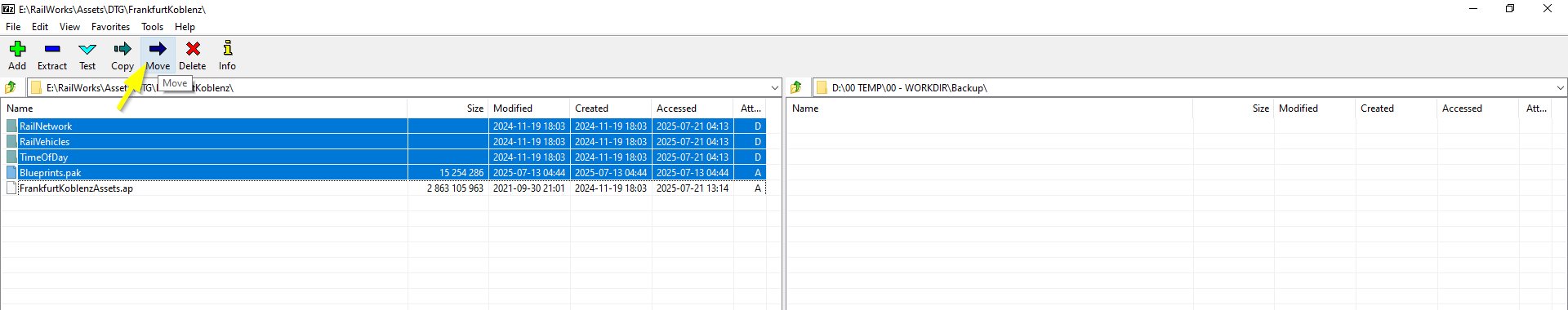This screenshot has height=310, width=1568.
Task: Sort right panel by Modified column
Action: [1315, 108]
